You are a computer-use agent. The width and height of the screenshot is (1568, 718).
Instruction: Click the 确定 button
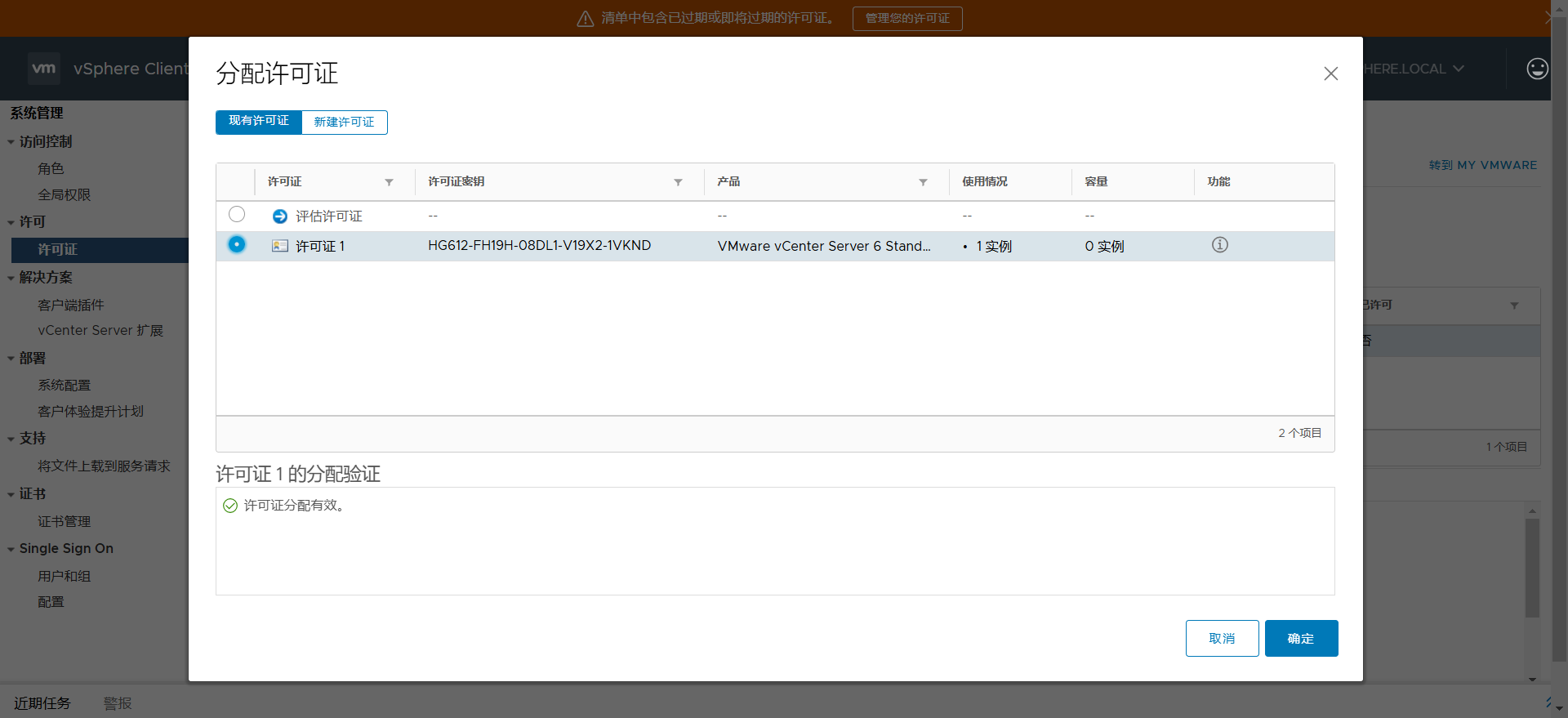point(1301,638)
